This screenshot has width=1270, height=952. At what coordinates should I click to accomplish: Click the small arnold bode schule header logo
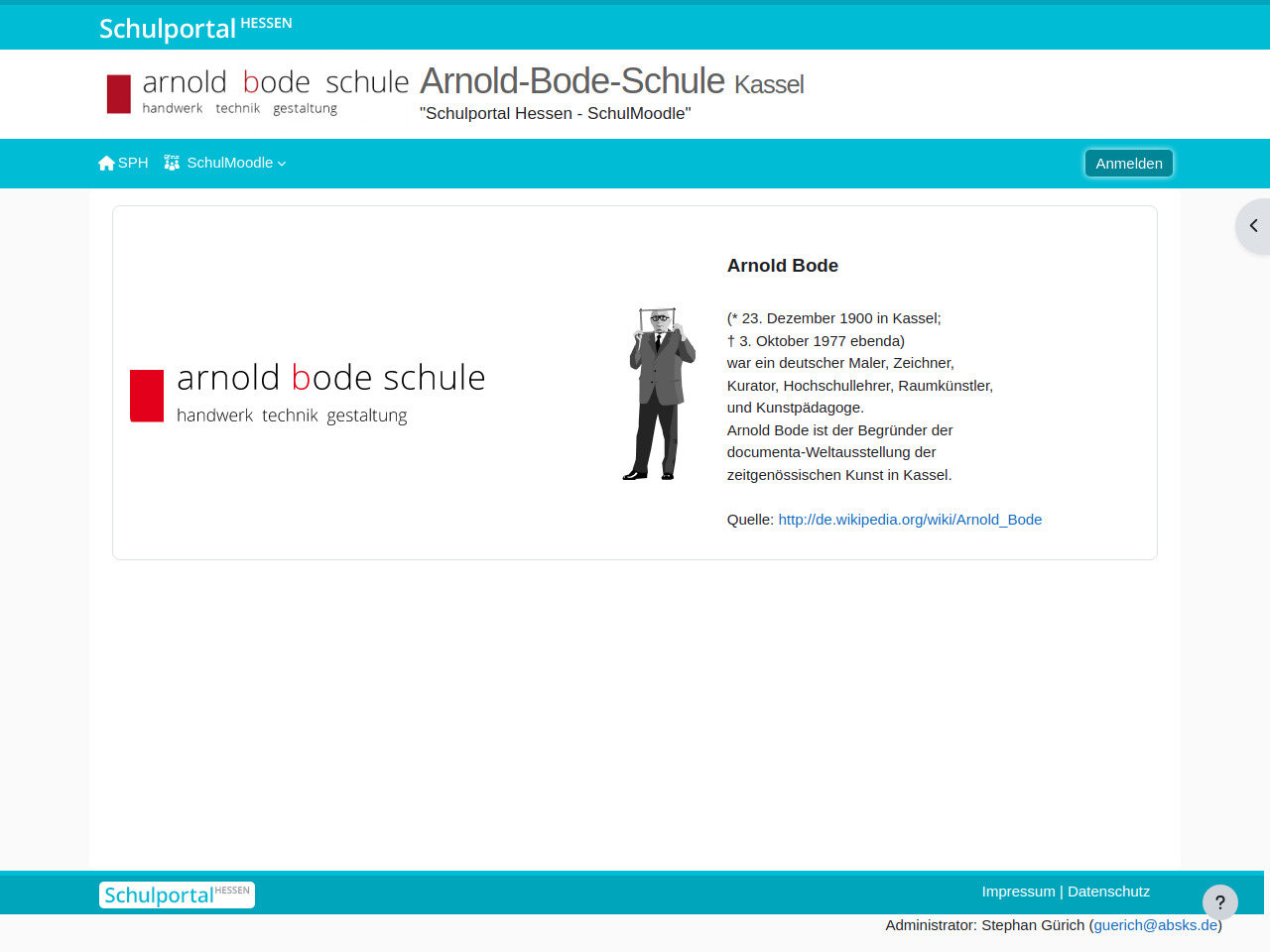coord(258,93)
